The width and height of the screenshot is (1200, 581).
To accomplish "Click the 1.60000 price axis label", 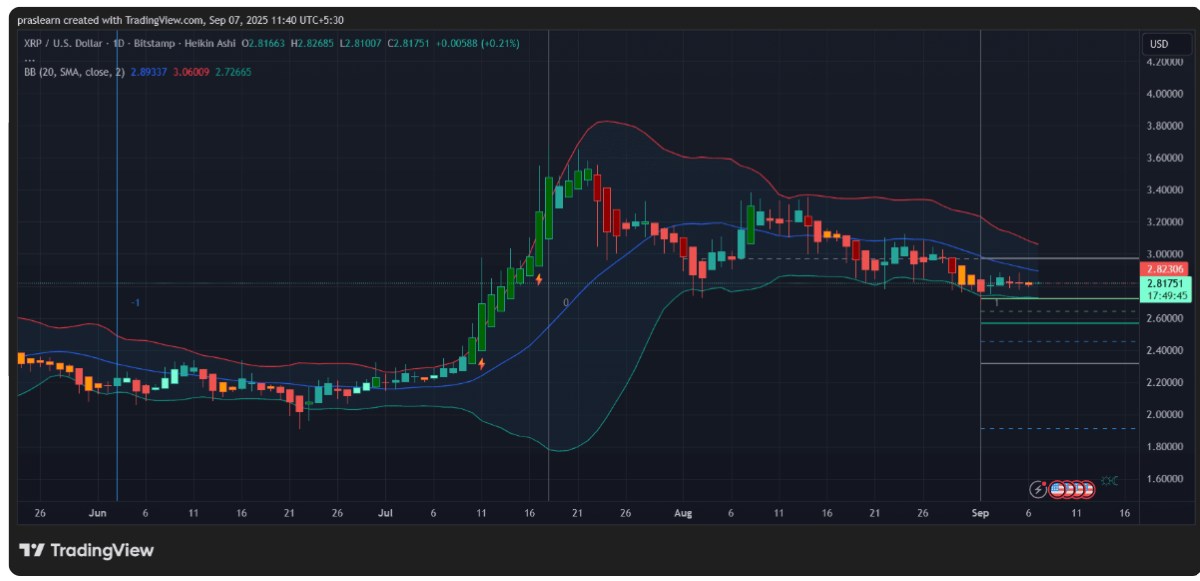I will (1165, 478).
